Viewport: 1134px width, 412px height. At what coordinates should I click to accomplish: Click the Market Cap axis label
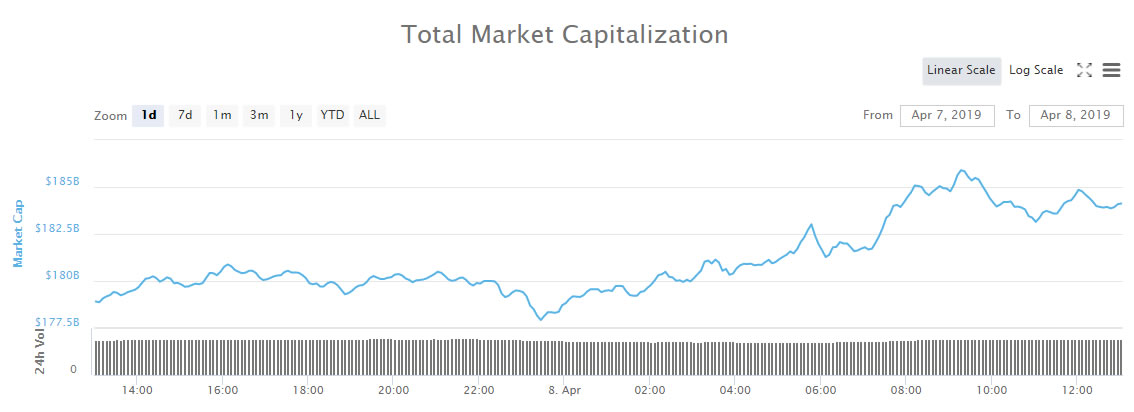coord(18,232)
